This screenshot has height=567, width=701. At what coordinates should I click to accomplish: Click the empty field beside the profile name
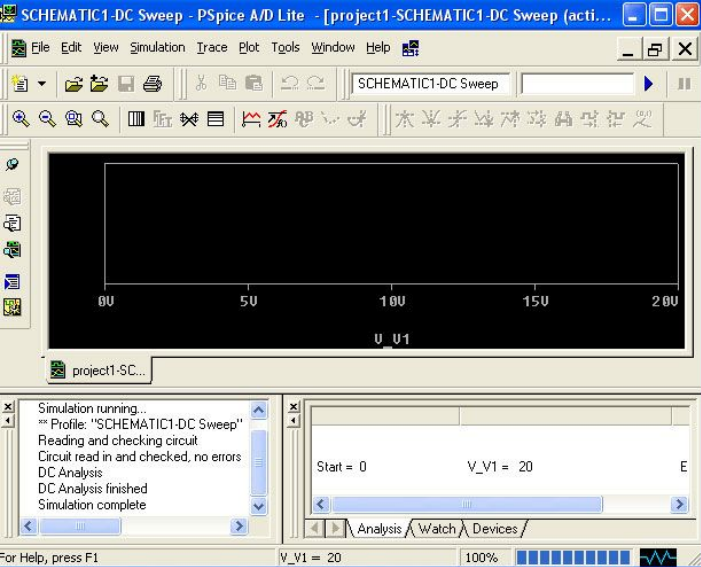(577, 84)
